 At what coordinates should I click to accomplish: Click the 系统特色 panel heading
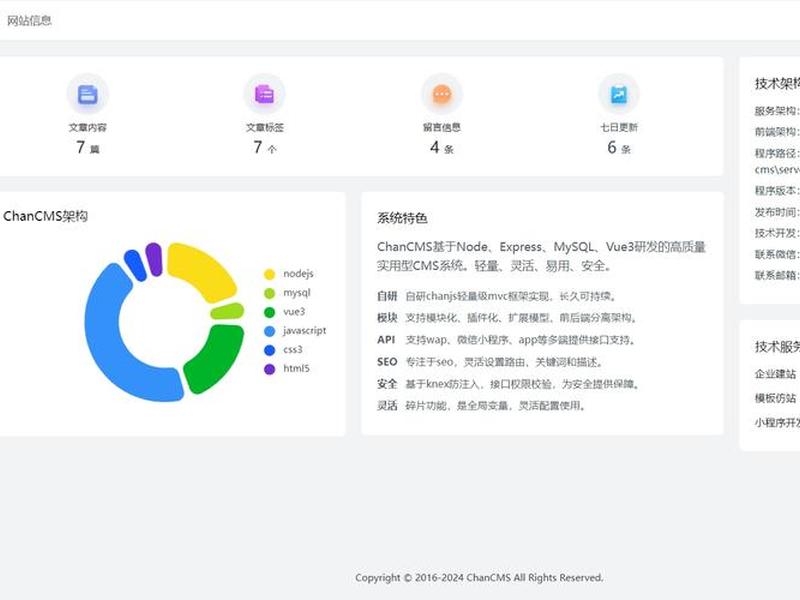point(402,218)
